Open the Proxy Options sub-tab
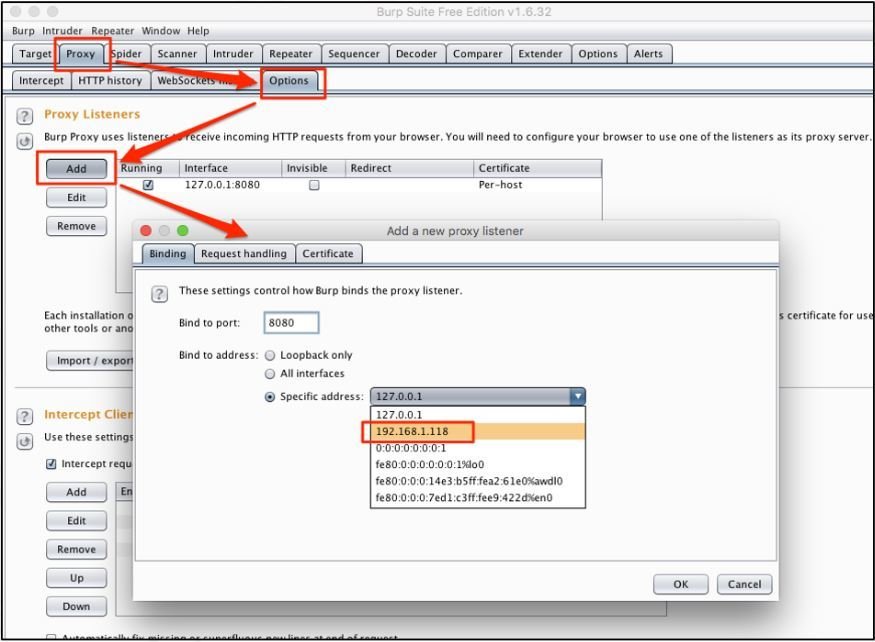The height and width of the screenshot is (642, 875). click(289, 80)
